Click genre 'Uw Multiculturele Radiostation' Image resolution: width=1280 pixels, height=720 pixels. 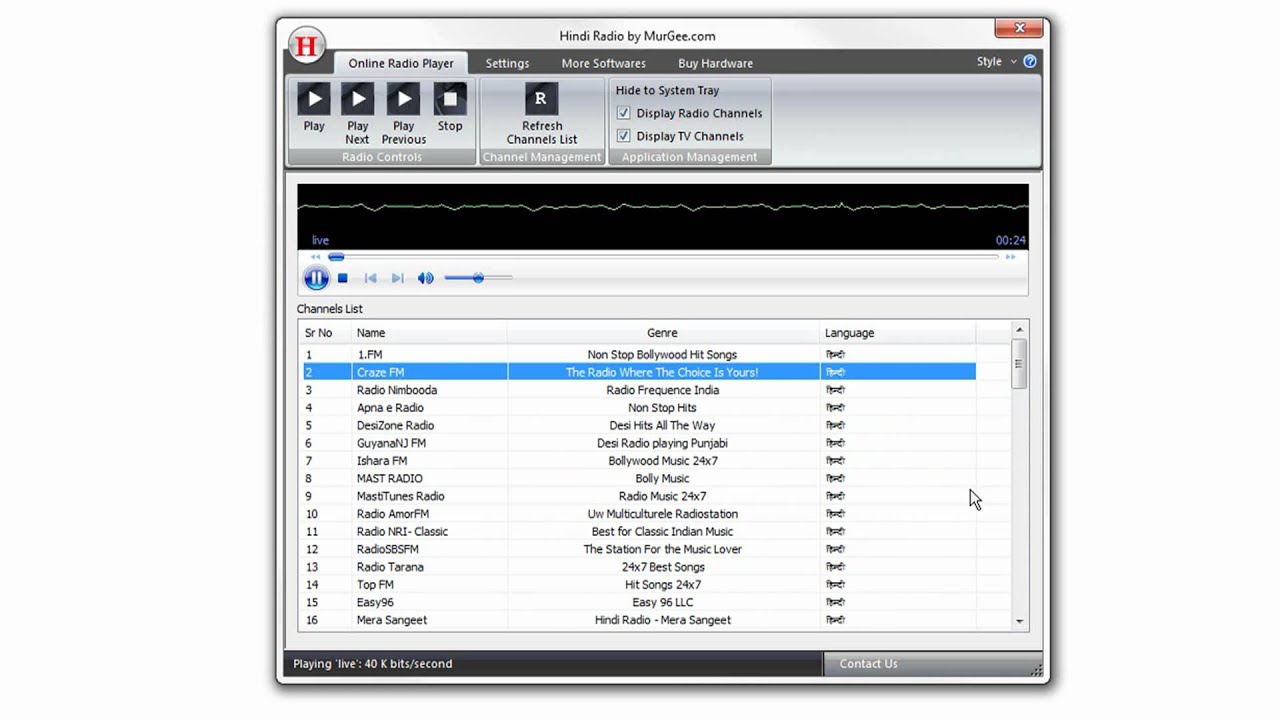coord(662,514)
